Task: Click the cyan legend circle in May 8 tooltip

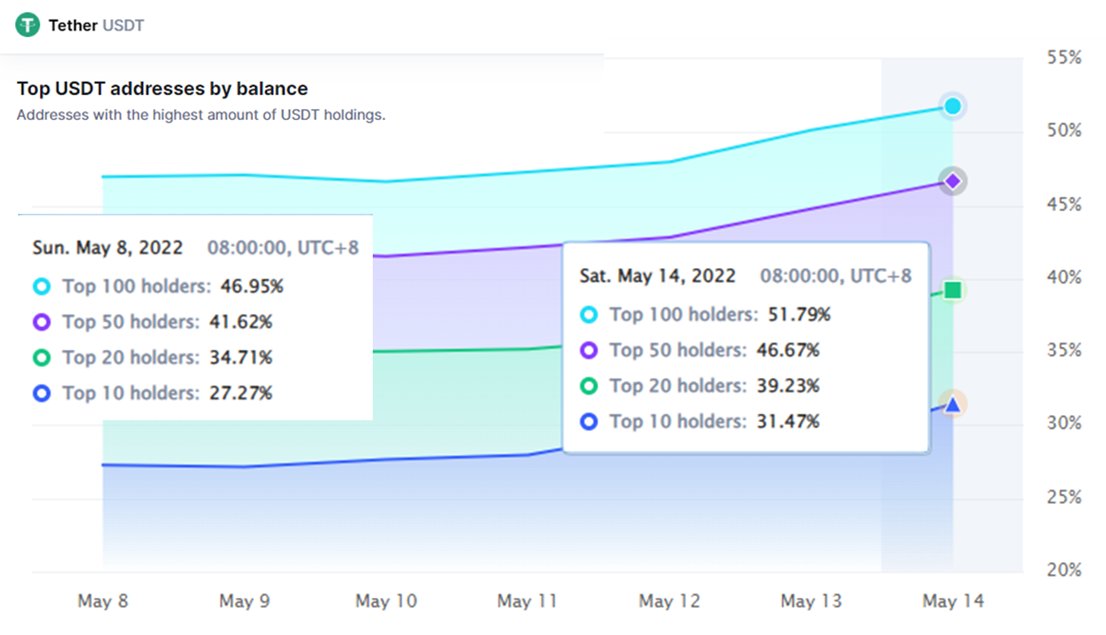Action: pos(42,286)
